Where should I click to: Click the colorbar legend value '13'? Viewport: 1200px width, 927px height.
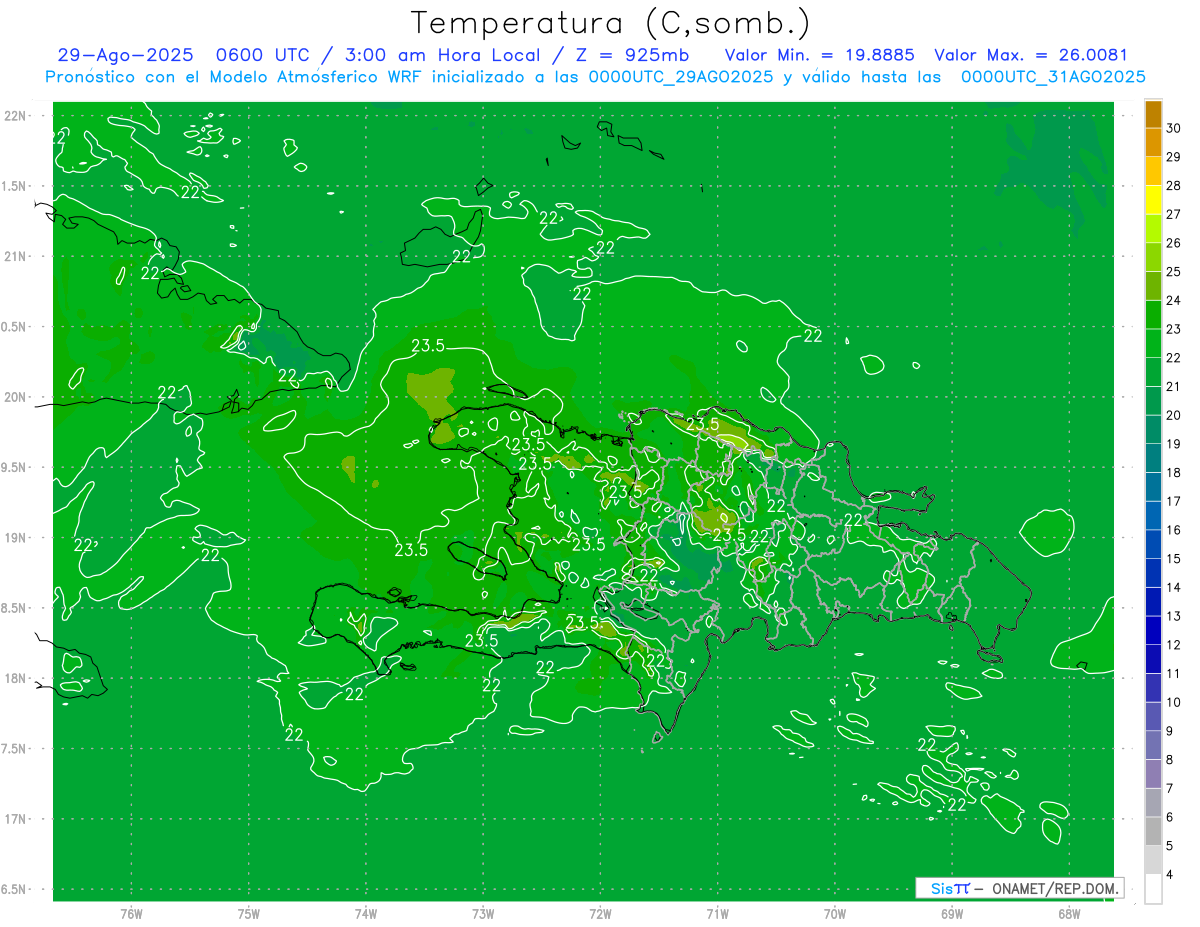click(1174, 616)
